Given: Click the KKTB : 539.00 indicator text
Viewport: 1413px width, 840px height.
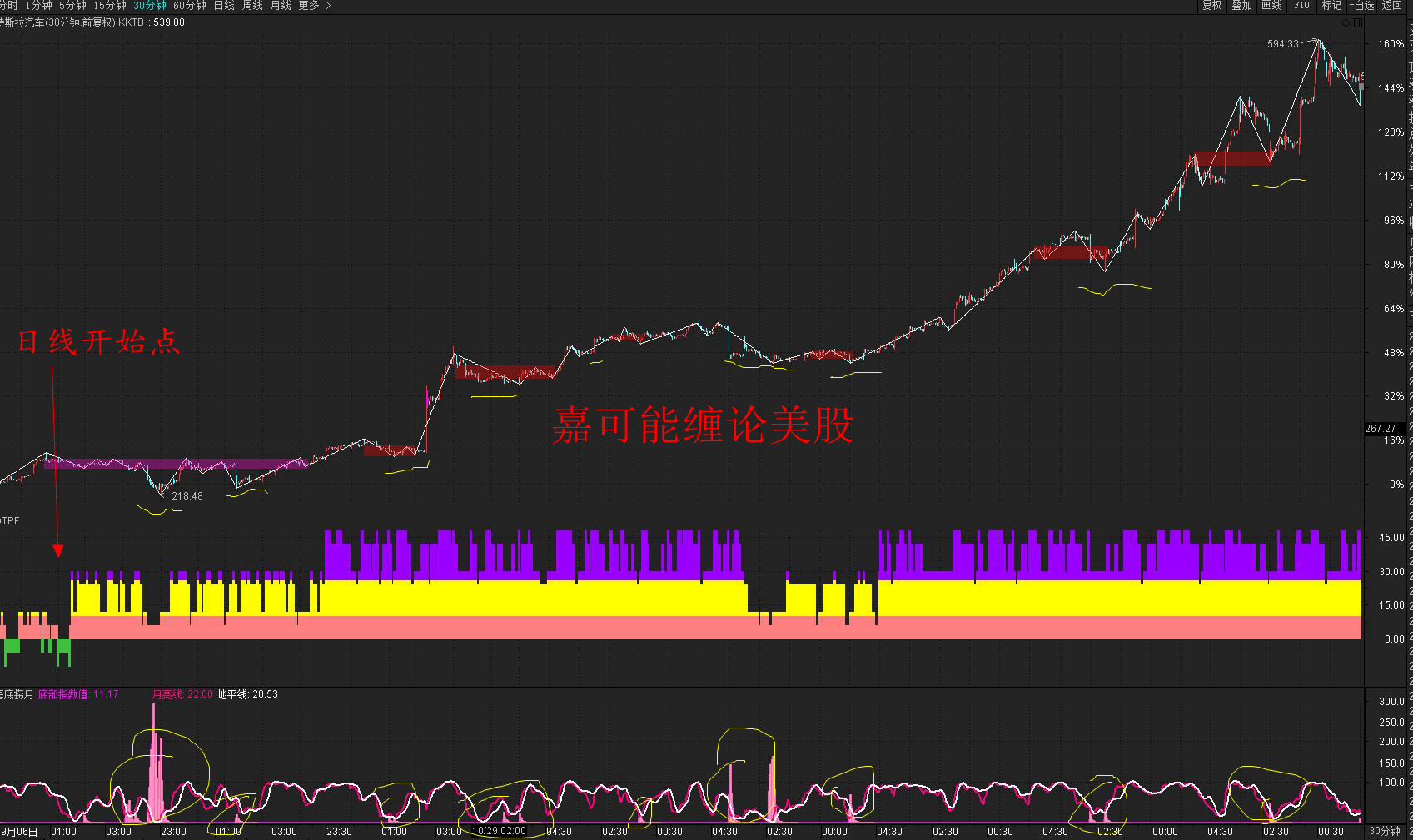Looking at the screenshot, I should [x=152, y=22].
